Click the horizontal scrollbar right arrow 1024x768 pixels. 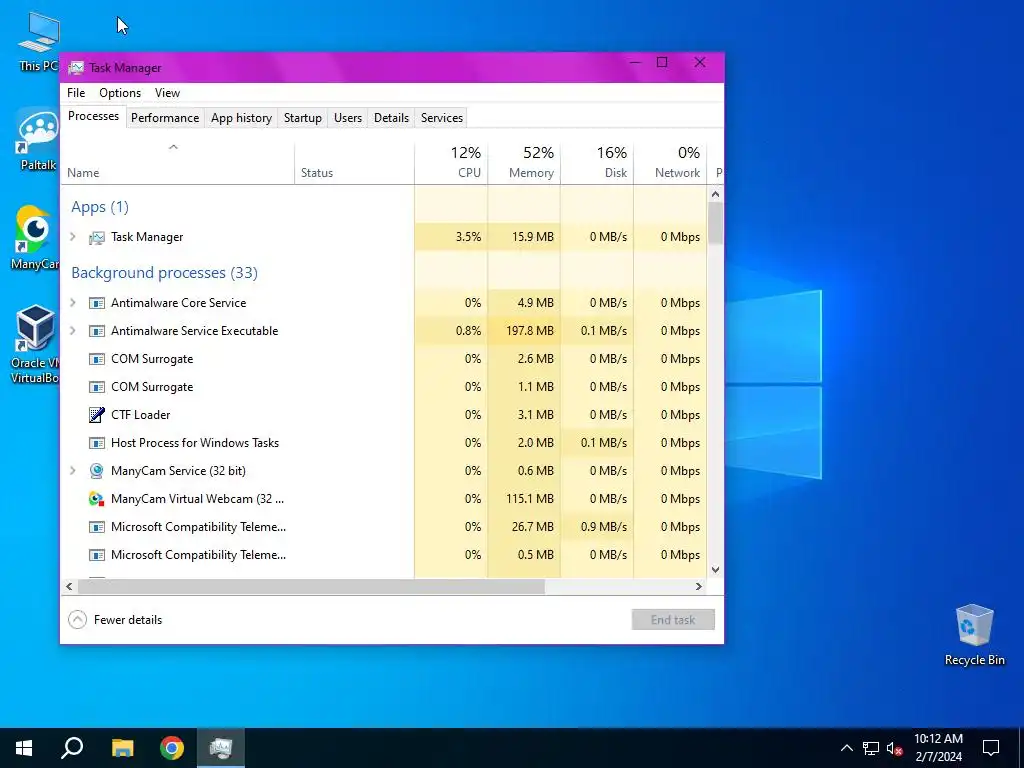click(x=699, y=586)
